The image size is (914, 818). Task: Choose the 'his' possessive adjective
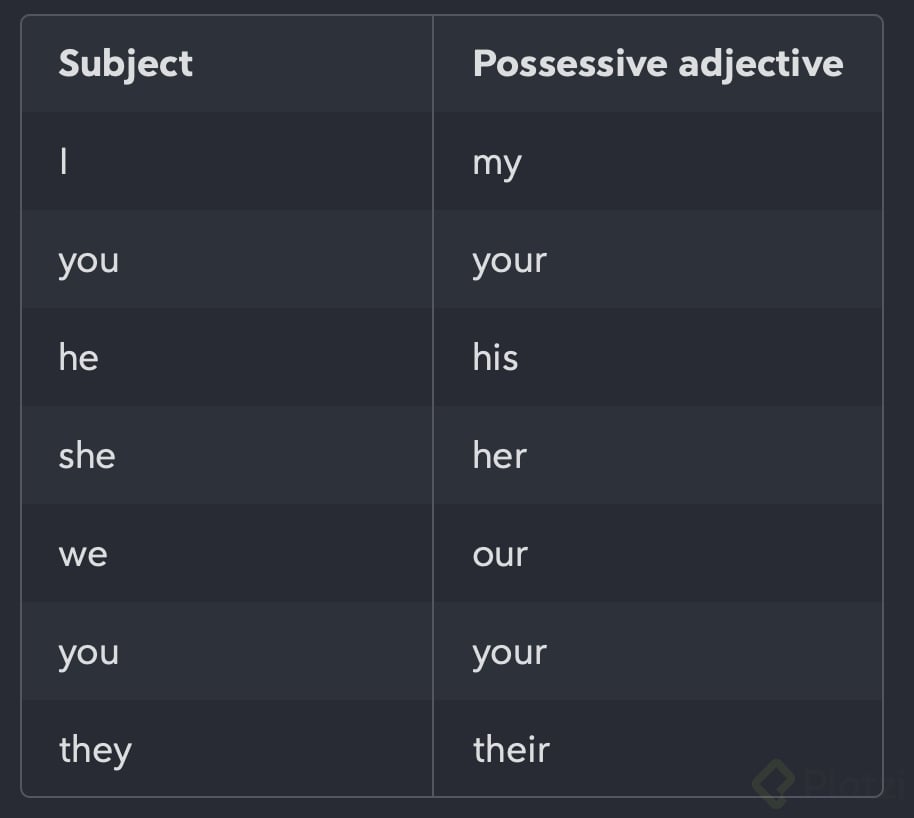pos(495,357)
